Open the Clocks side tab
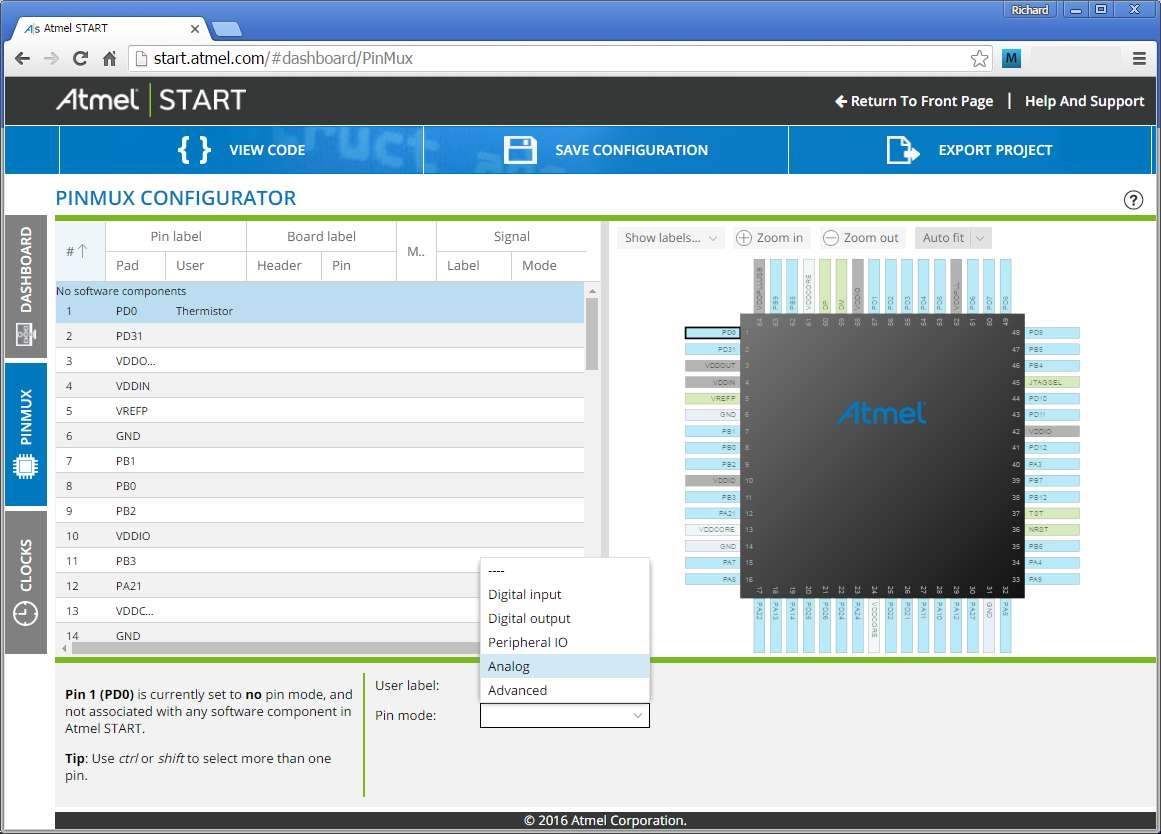Viewport: 1161px width, 834px height. (x=26, y=582)
